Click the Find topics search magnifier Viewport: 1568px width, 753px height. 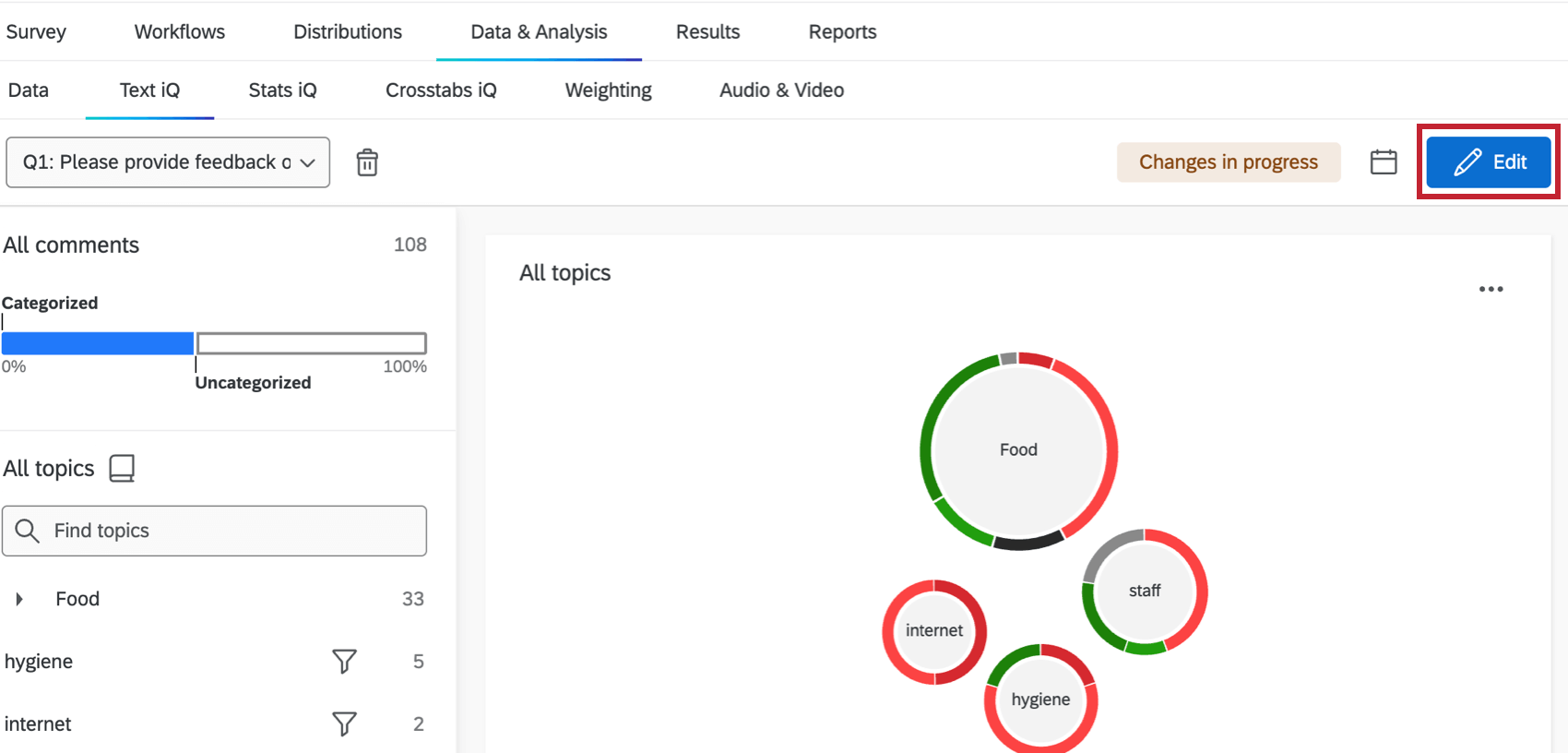coord(28,531)
